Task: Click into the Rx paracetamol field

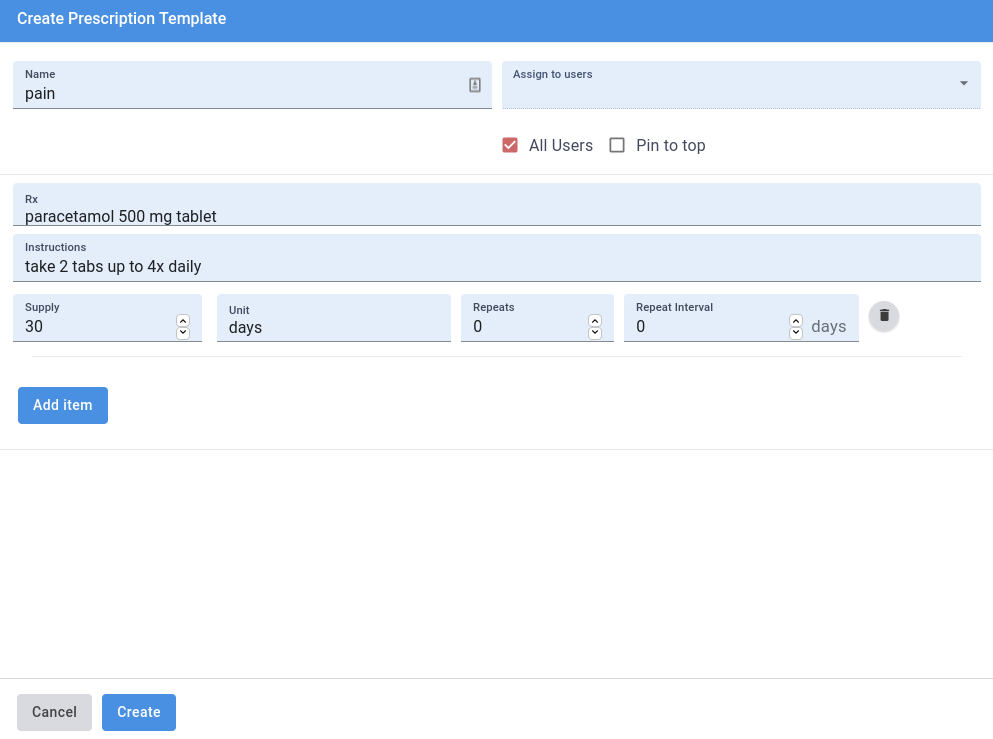Action: point(496,215)
